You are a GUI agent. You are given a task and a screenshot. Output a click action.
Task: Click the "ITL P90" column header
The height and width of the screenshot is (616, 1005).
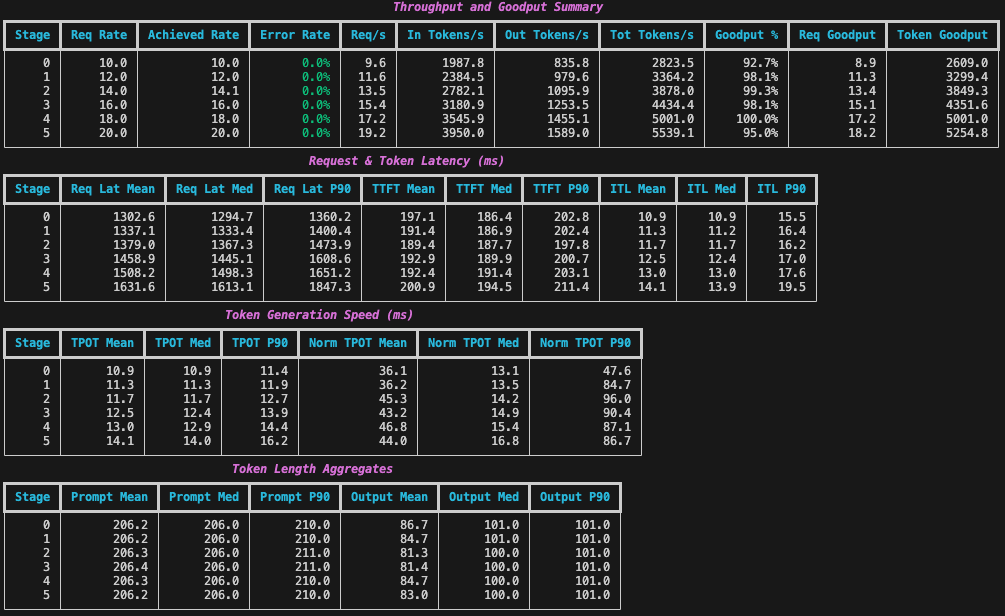[781, 189]
